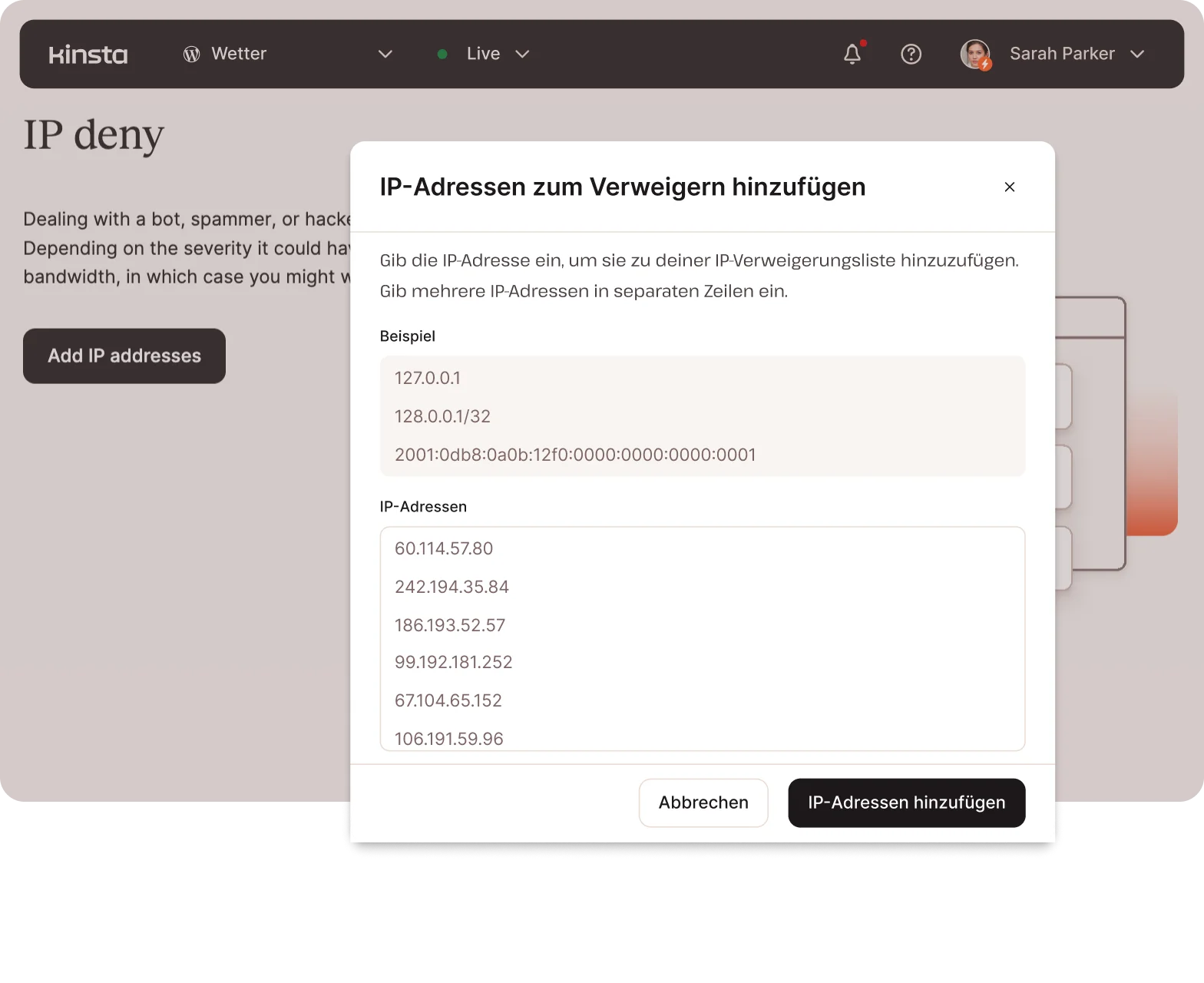Open the help question mark icon
The height and width of the screenshot is (983, 1204).
[x=911, y=54]
